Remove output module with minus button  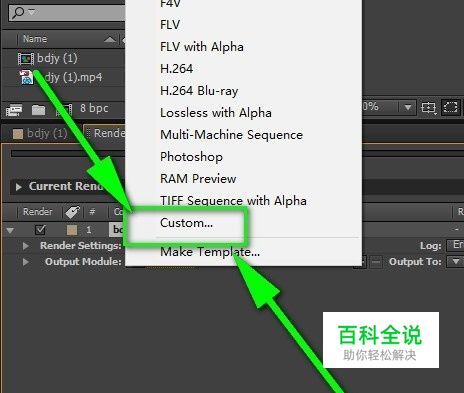376,262
